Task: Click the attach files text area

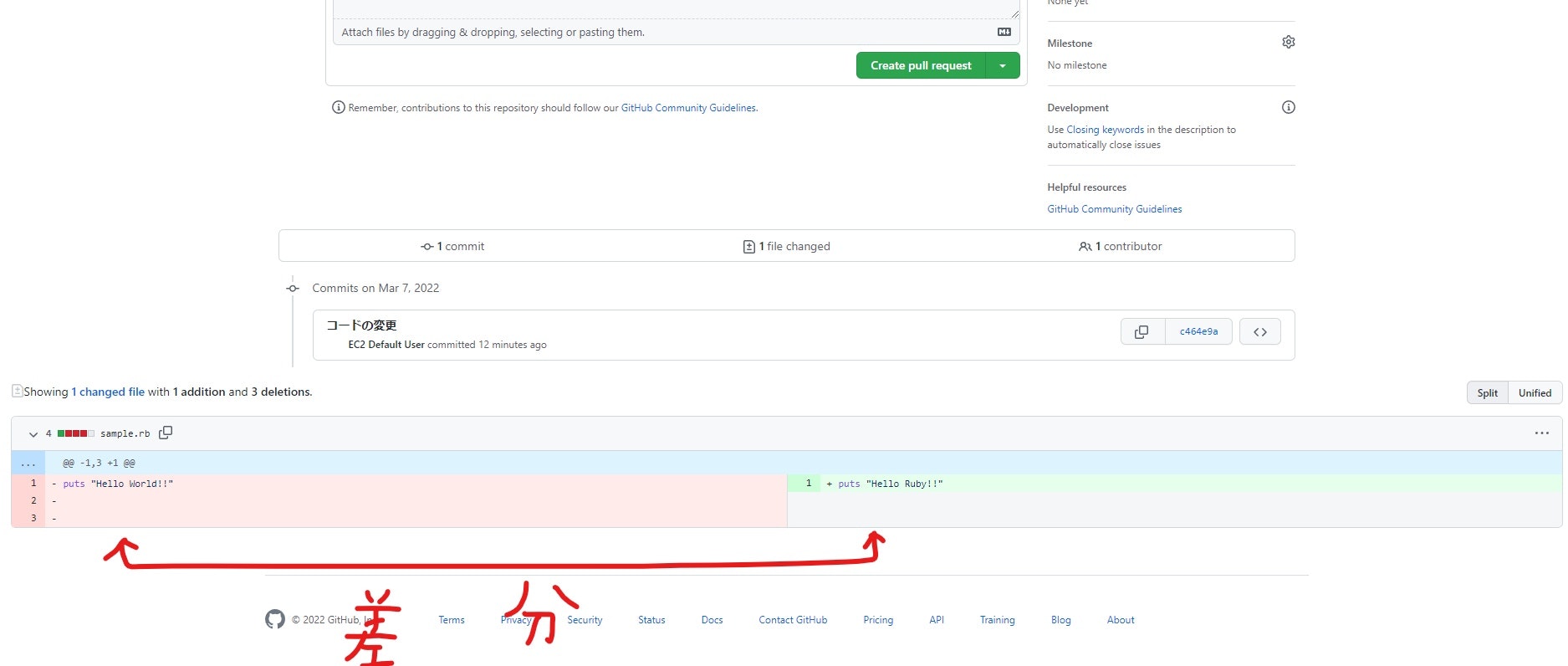Action: [x=676, y=32]
